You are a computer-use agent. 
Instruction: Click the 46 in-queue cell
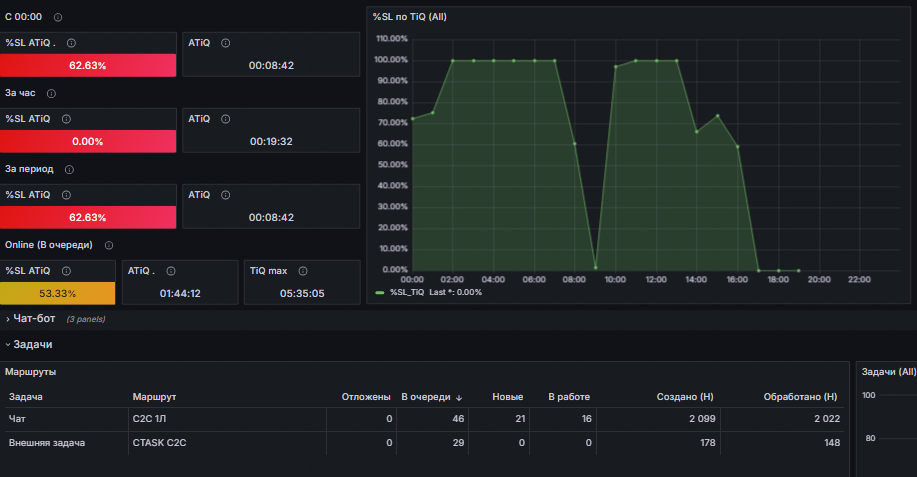click(x=458, y=419)
